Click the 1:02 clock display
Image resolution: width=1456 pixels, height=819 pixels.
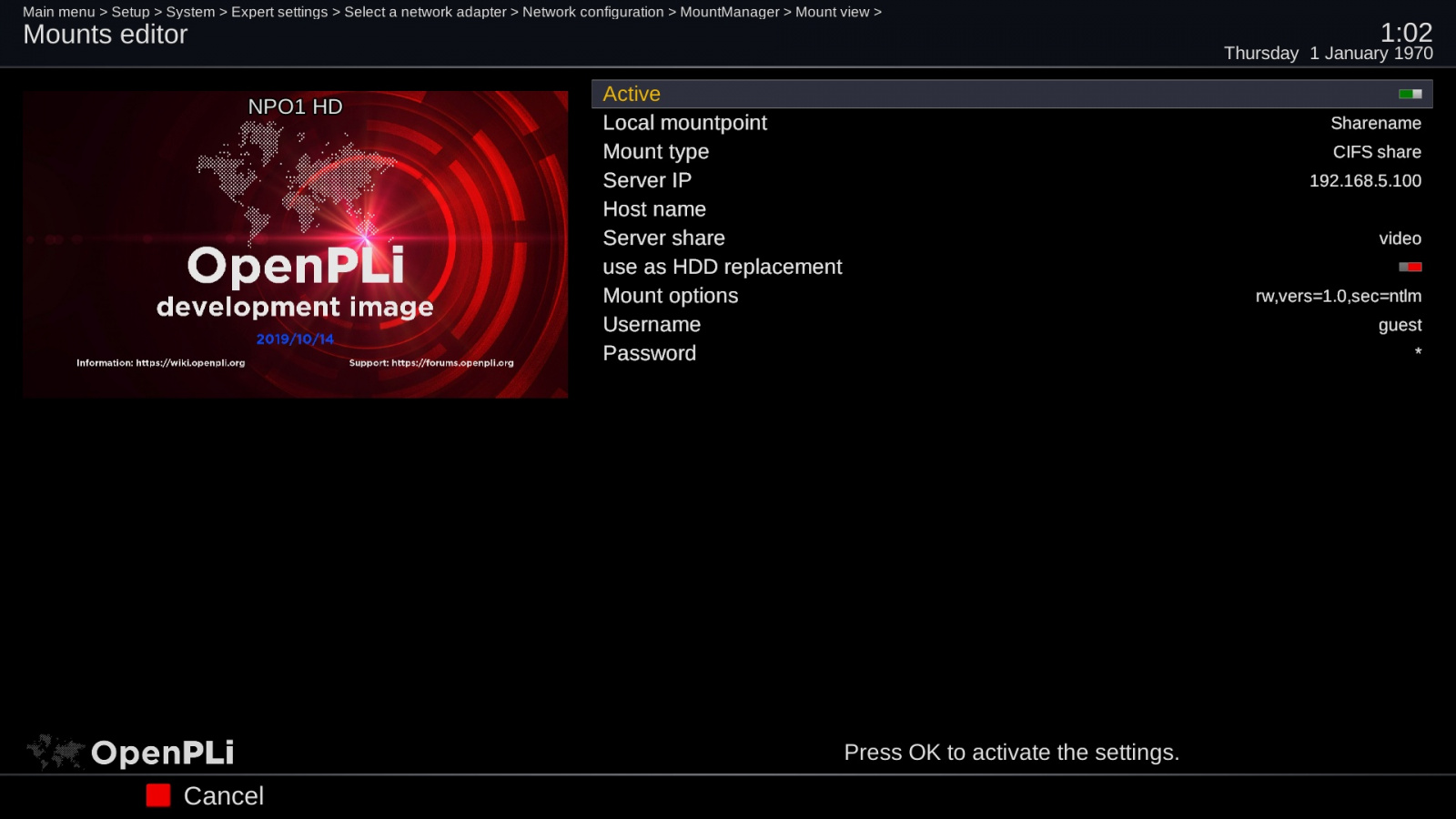click(1406, 32)
